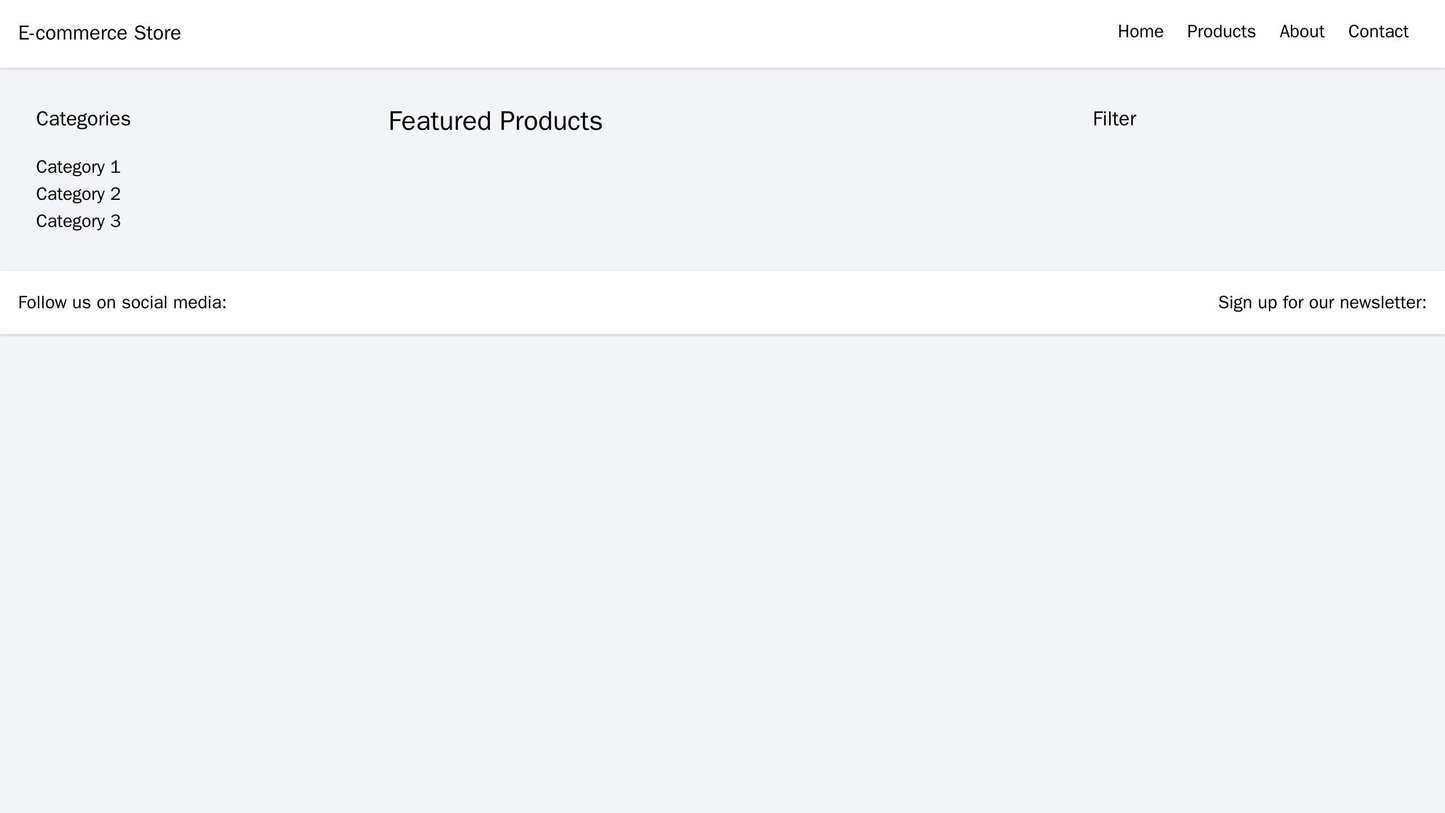Click the Filter panel heading
This screenshot has width=1445, height=813.
point(1113,119)
